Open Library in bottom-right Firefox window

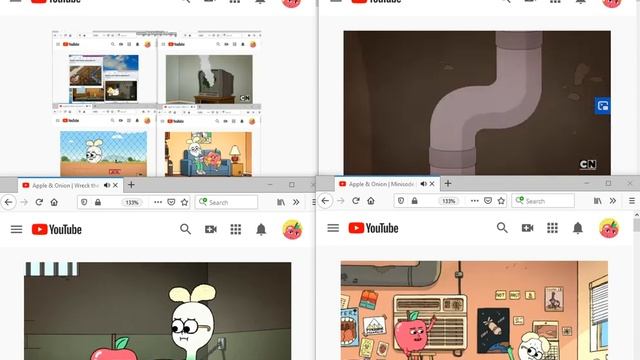598,200
